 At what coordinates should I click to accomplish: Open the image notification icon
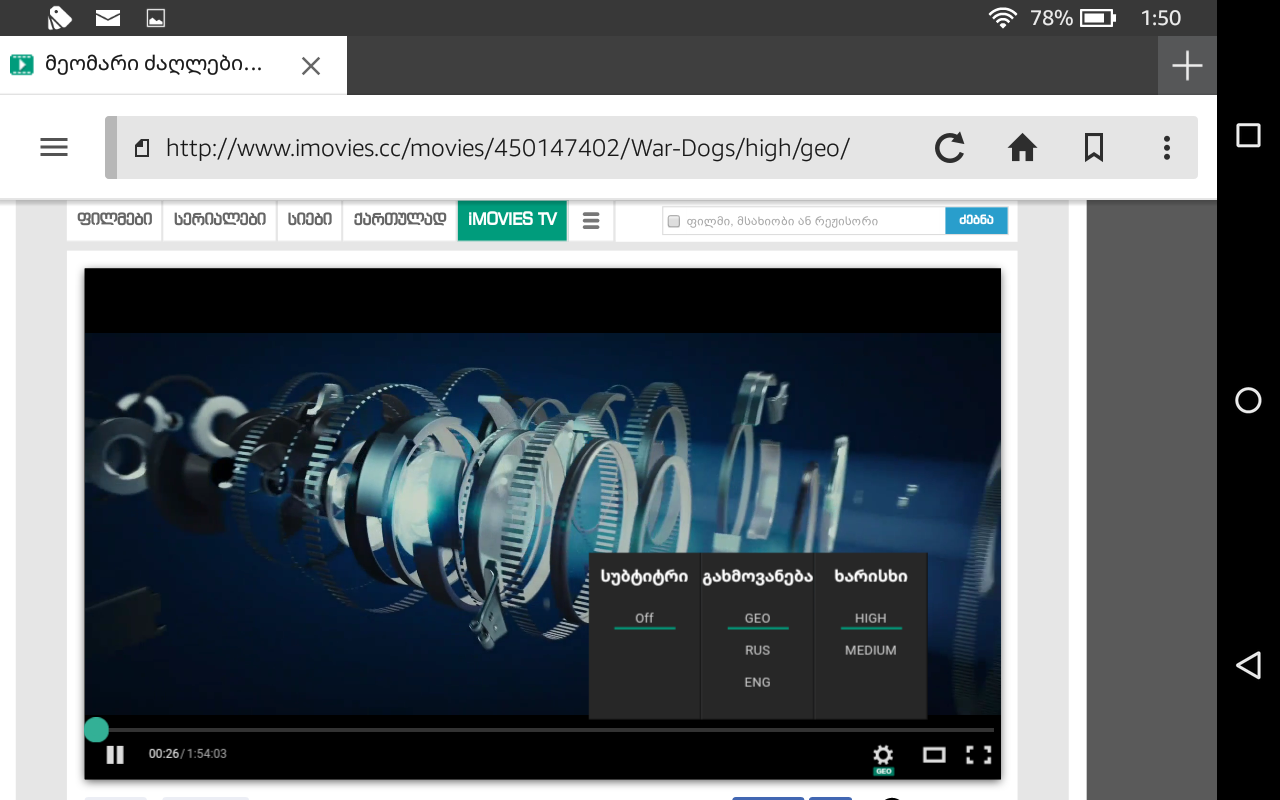155,18
